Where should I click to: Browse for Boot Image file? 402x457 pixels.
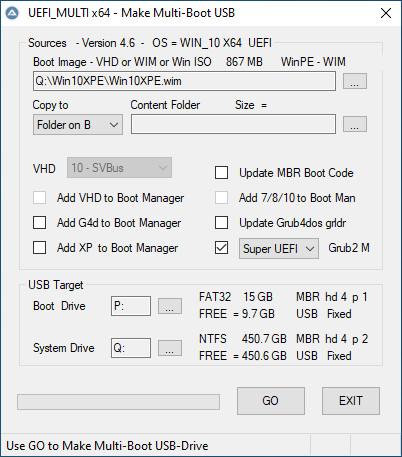(355, 81)
